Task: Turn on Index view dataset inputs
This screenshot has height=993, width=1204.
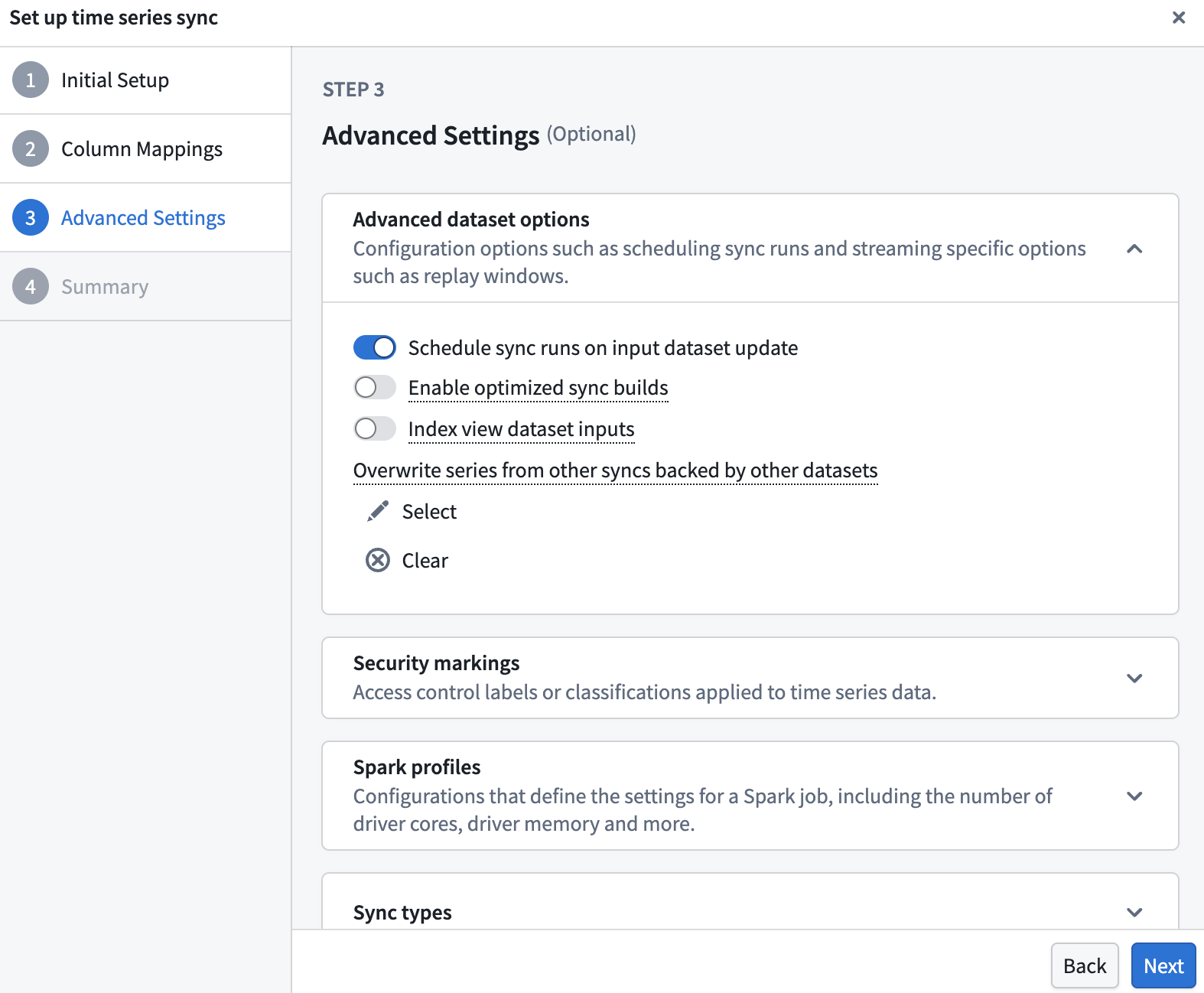Action: coord(375,428)
